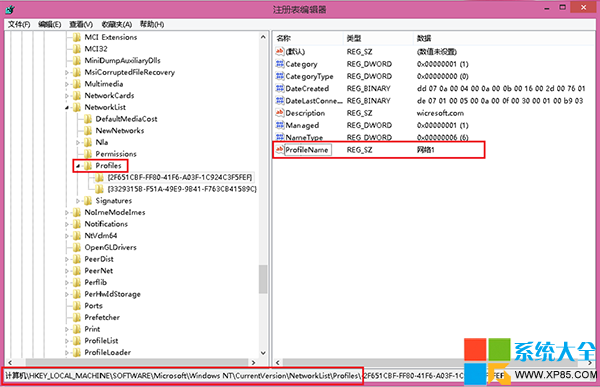600x387 pixels.
Task: Click the NameType DWORD value icon
Action: pyautogui.click(x=280, y=137)
